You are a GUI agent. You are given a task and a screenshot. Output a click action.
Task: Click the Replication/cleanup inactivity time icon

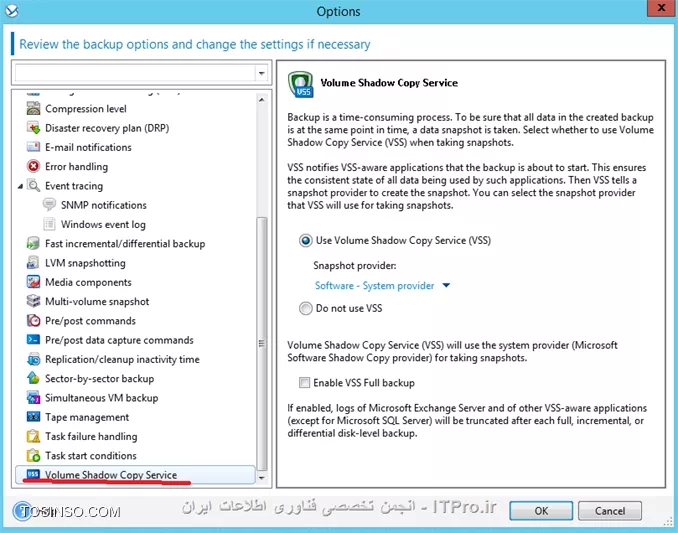pos(33,359)
